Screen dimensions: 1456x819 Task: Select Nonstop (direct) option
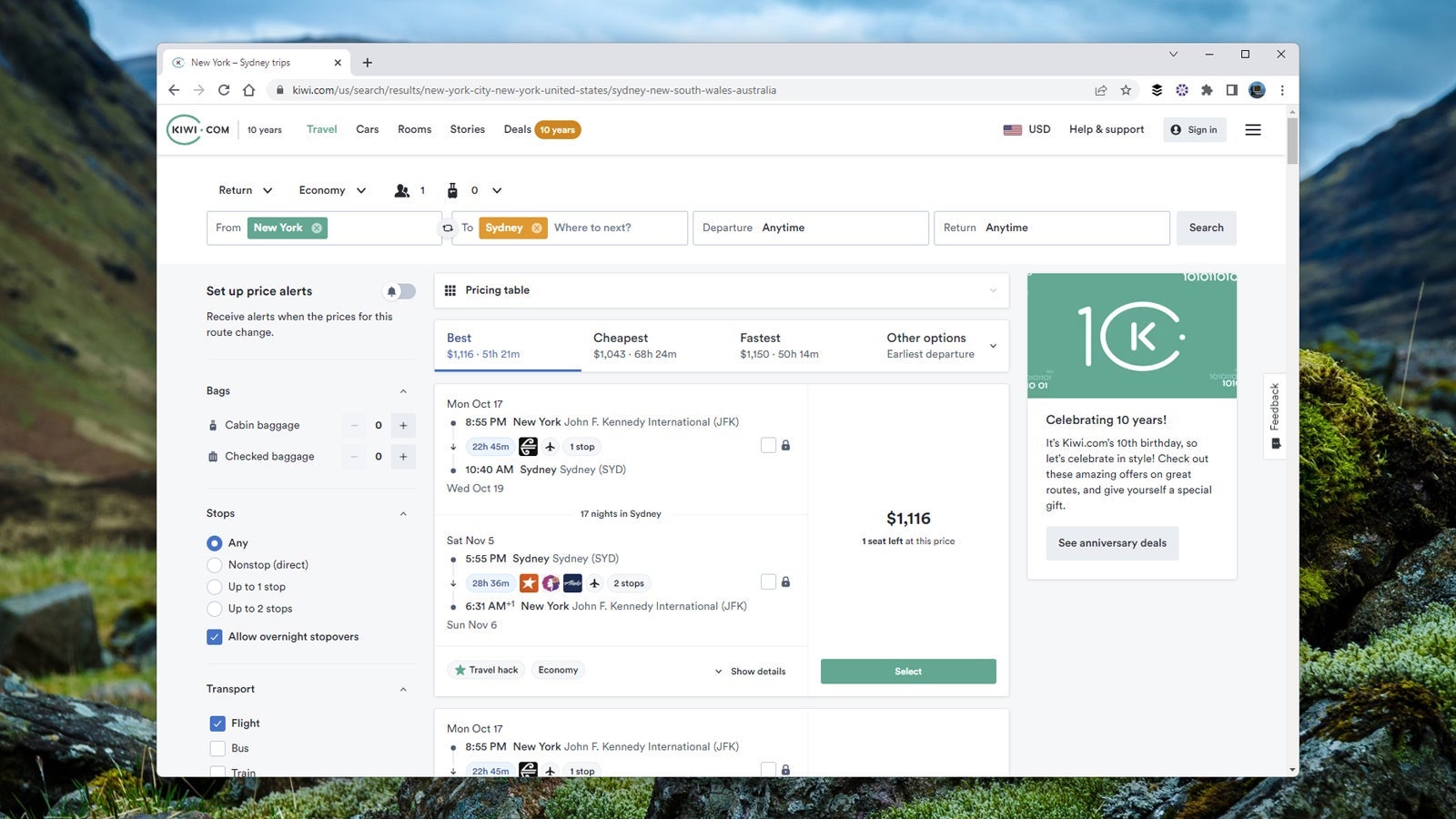[x=214, y=565]
